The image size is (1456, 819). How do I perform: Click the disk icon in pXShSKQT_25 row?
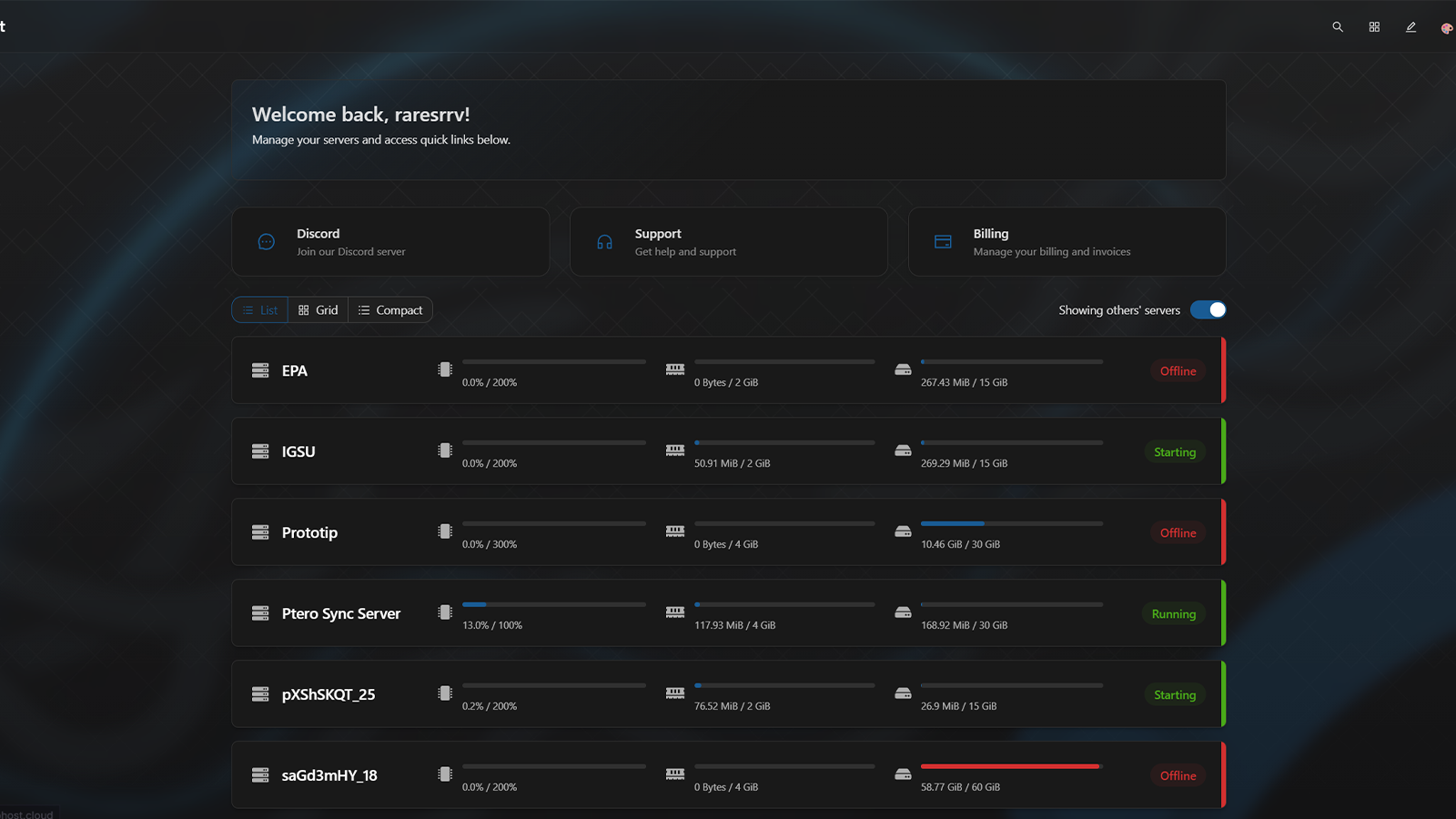point(903,693)
